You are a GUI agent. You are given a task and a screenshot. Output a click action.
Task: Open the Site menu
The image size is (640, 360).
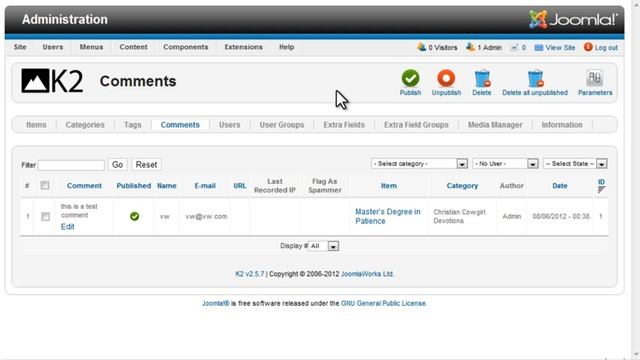20,47
